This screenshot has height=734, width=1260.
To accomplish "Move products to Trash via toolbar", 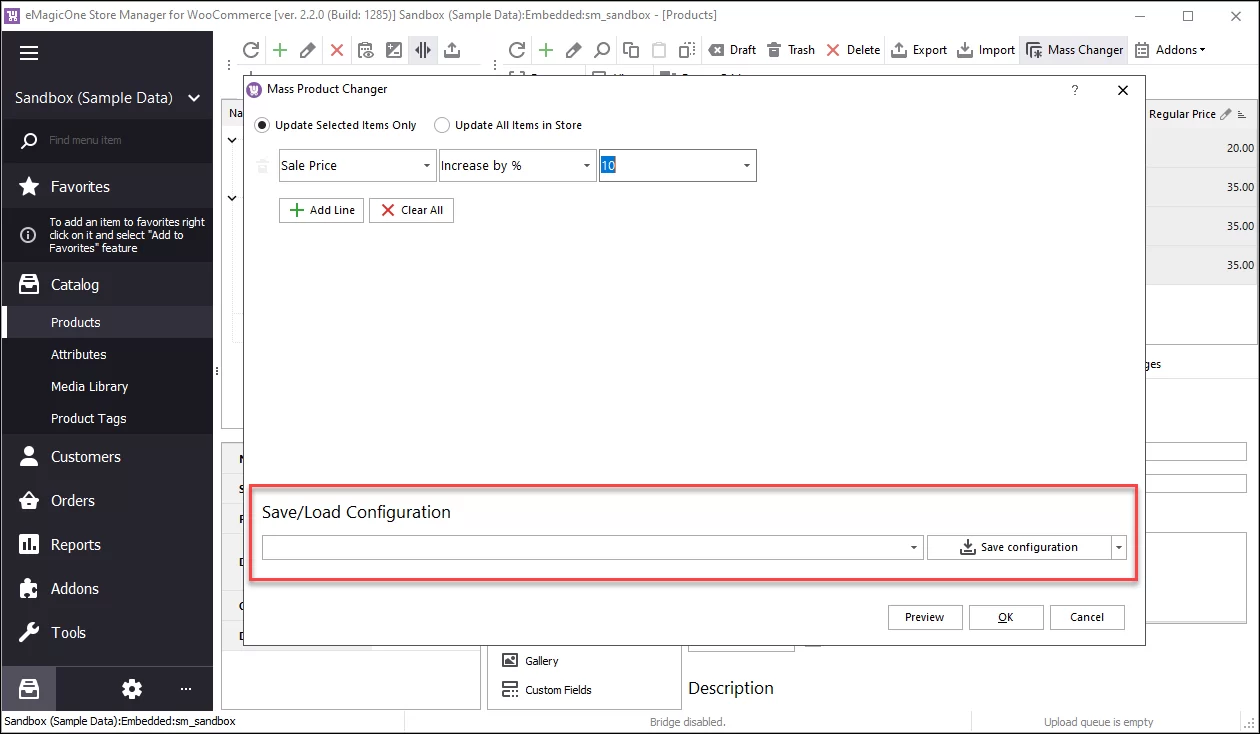I will click(x=791, y=50).
